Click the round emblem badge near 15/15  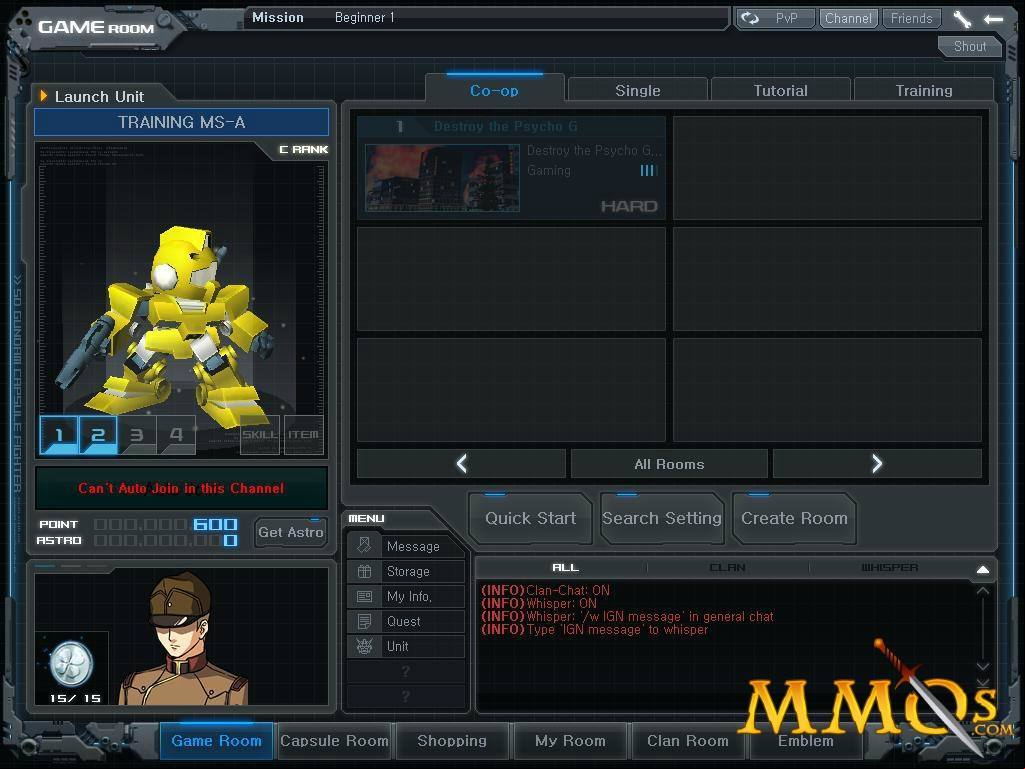pyautogui.click(x=71, y=664)
